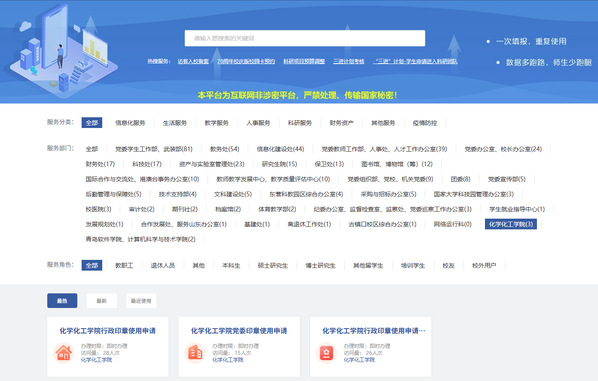
Task: Filter by department 财务处(17)
Action: point(100,164)
